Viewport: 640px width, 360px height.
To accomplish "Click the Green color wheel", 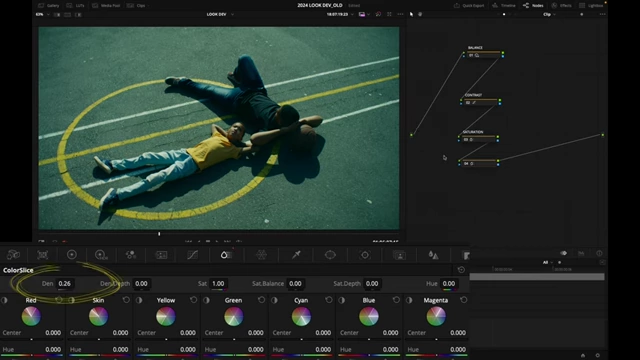I will (x=233, y=316).
